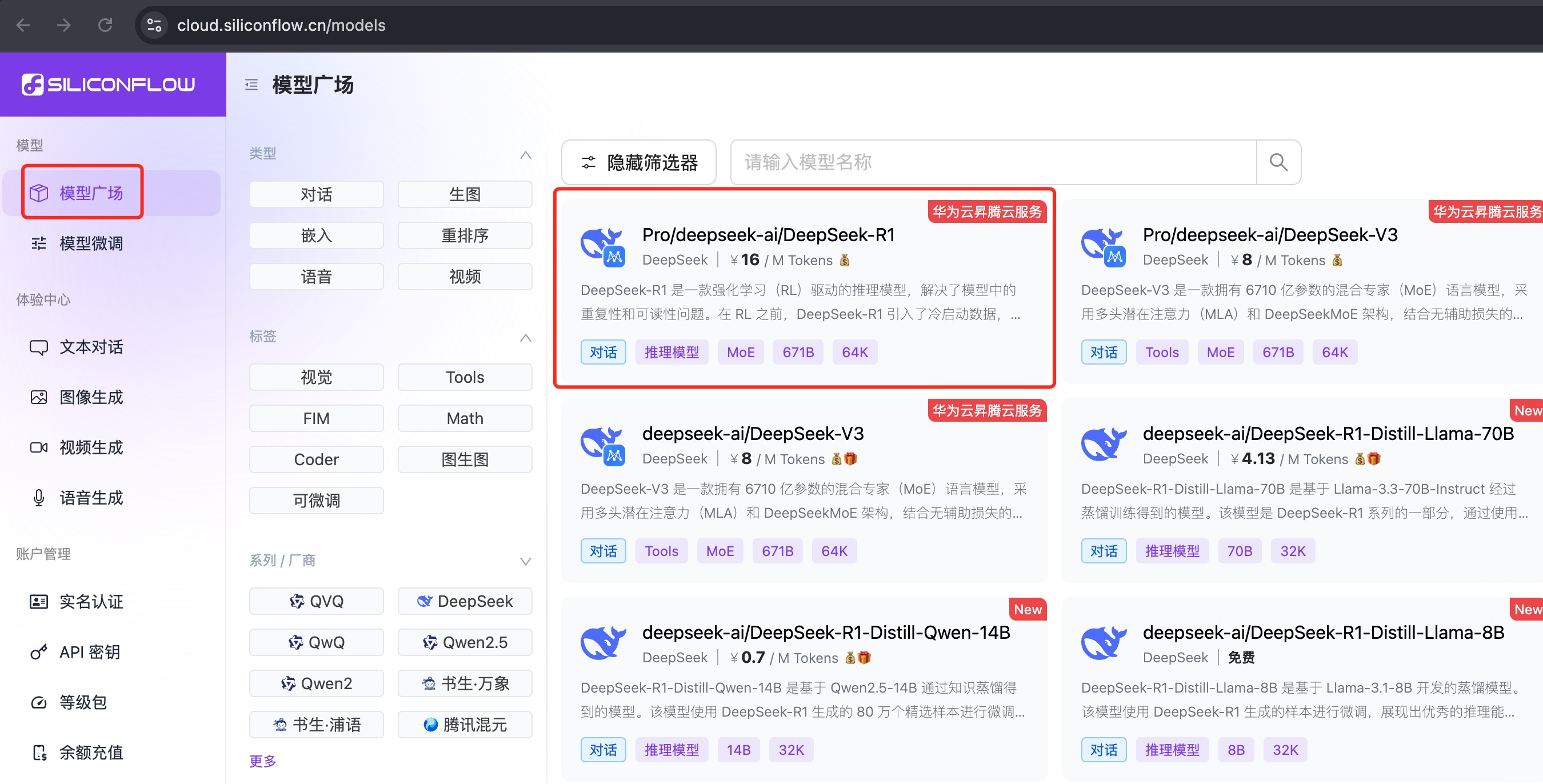Toggle the 视频 type filter
The width and height of the screenshot is (1543, 784).
click(465, 277)
